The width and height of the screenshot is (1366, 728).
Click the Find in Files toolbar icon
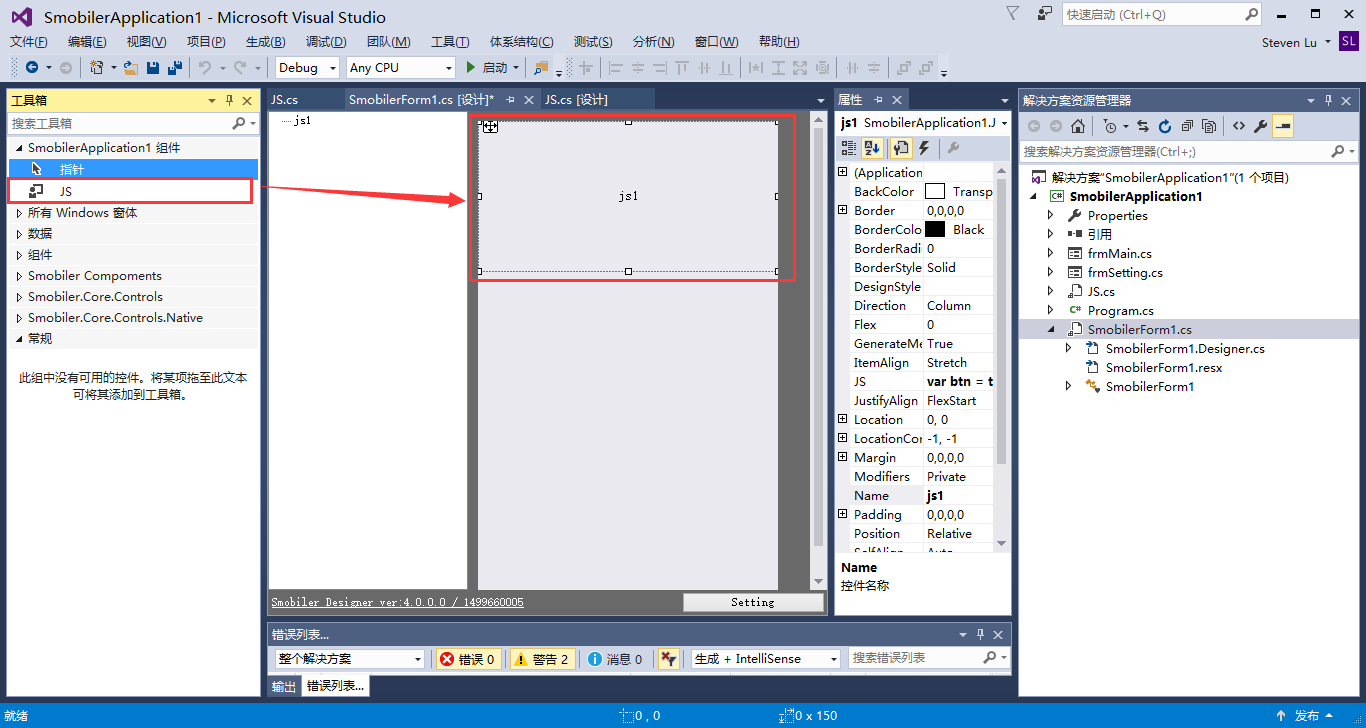(x=540, y=68)
